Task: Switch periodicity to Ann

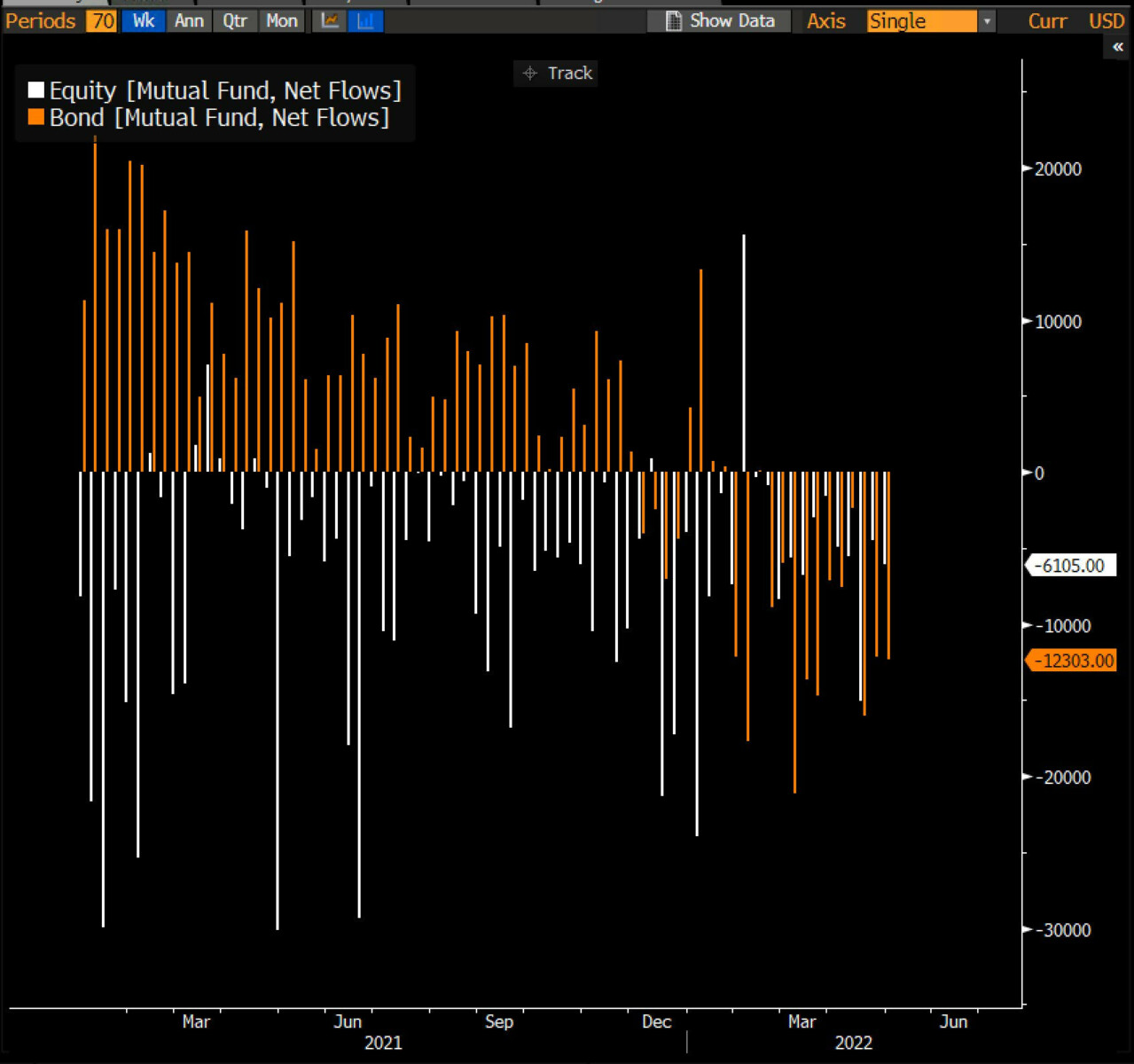Action: (189, 20)
